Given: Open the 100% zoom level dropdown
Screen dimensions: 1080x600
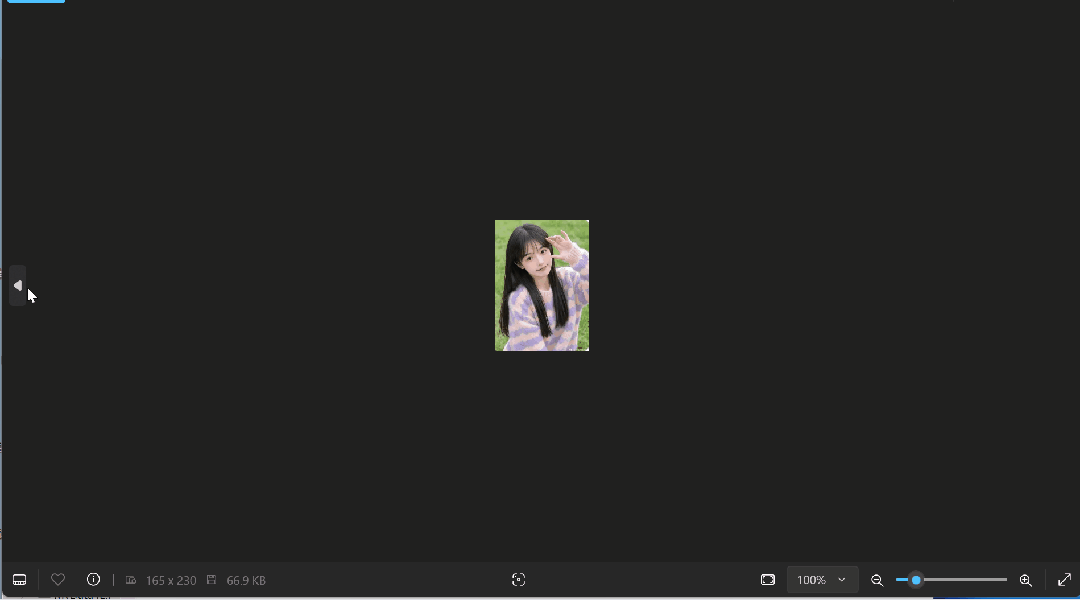Looking at the screenshot, I should 822,580.
